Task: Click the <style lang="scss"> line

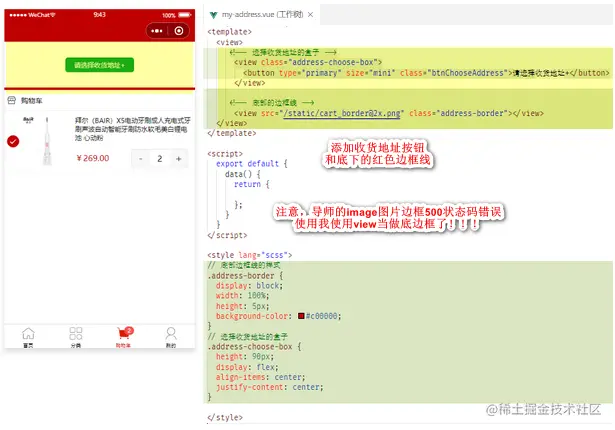Action: coord(249,255)
